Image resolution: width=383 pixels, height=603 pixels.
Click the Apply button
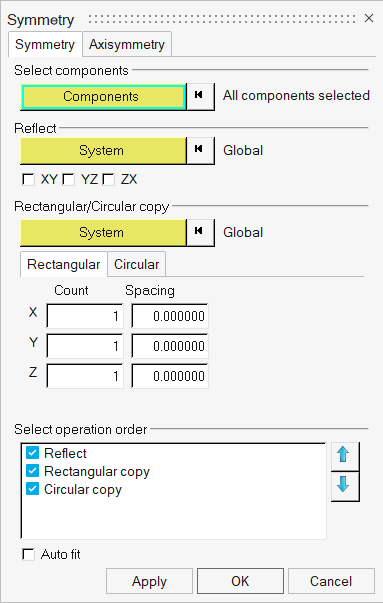(149, 581)
